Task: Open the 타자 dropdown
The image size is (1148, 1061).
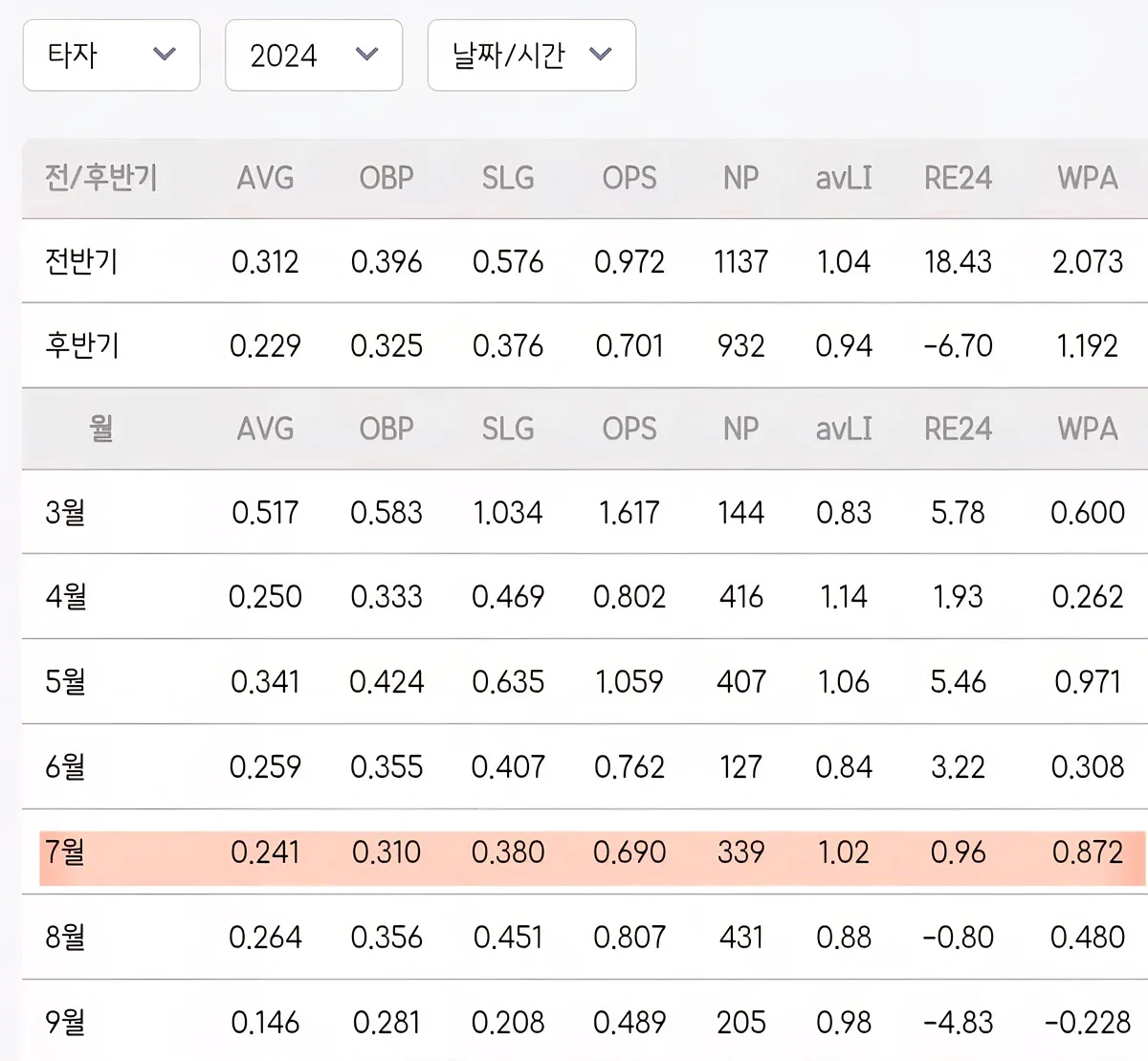Action: pos(111,55)
